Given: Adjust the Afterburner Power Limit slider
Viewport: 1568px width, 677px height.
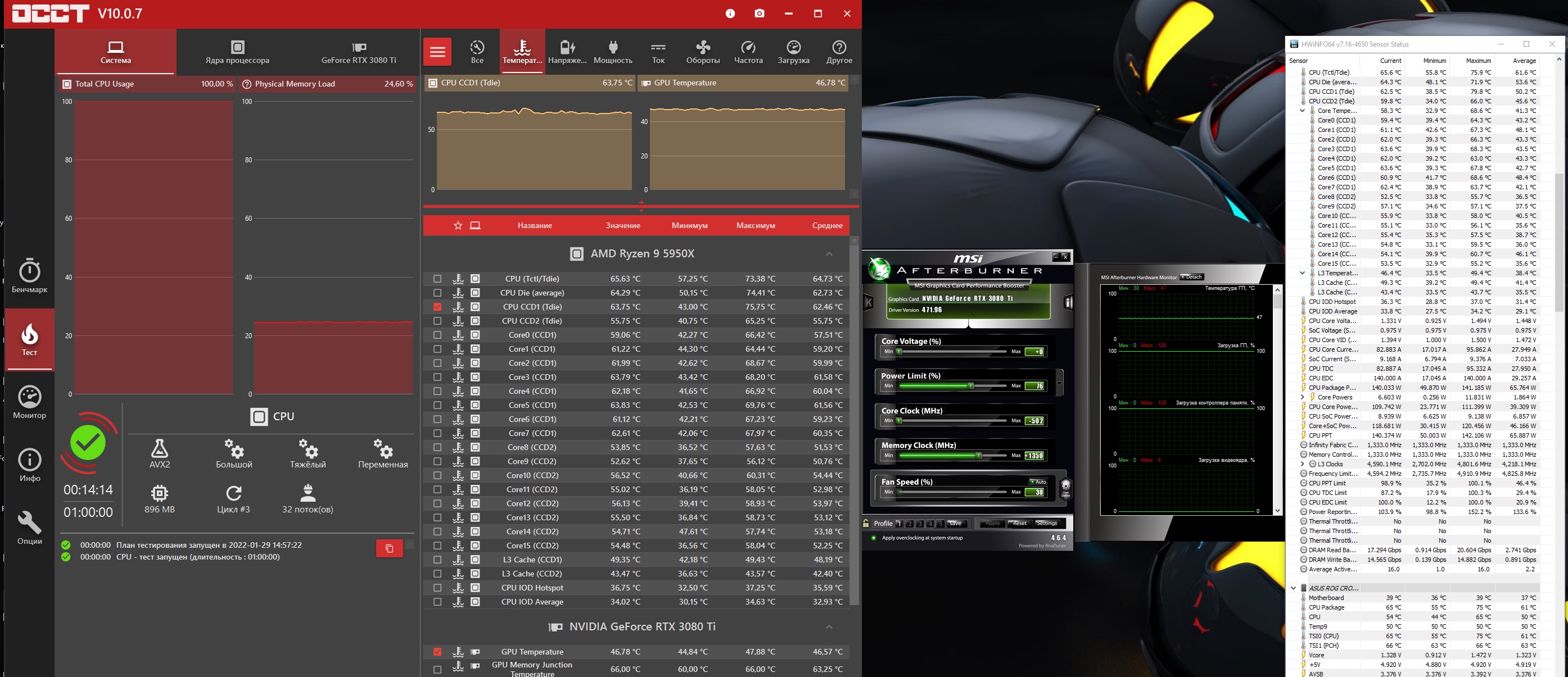Looking at the screenshot, I should 971,385.
